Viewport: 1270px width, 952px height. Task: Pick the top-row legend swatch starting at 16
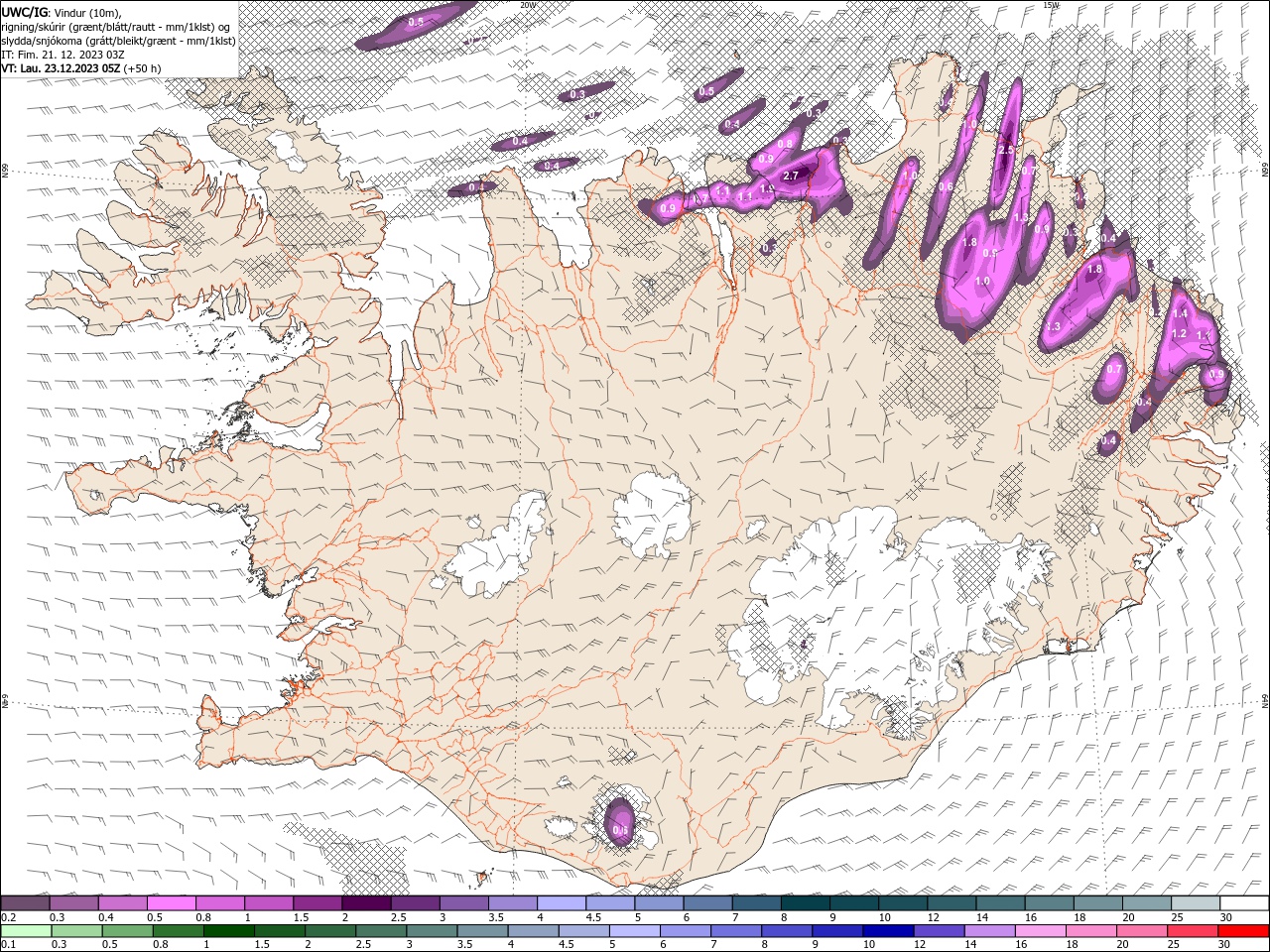point(1049,903)
